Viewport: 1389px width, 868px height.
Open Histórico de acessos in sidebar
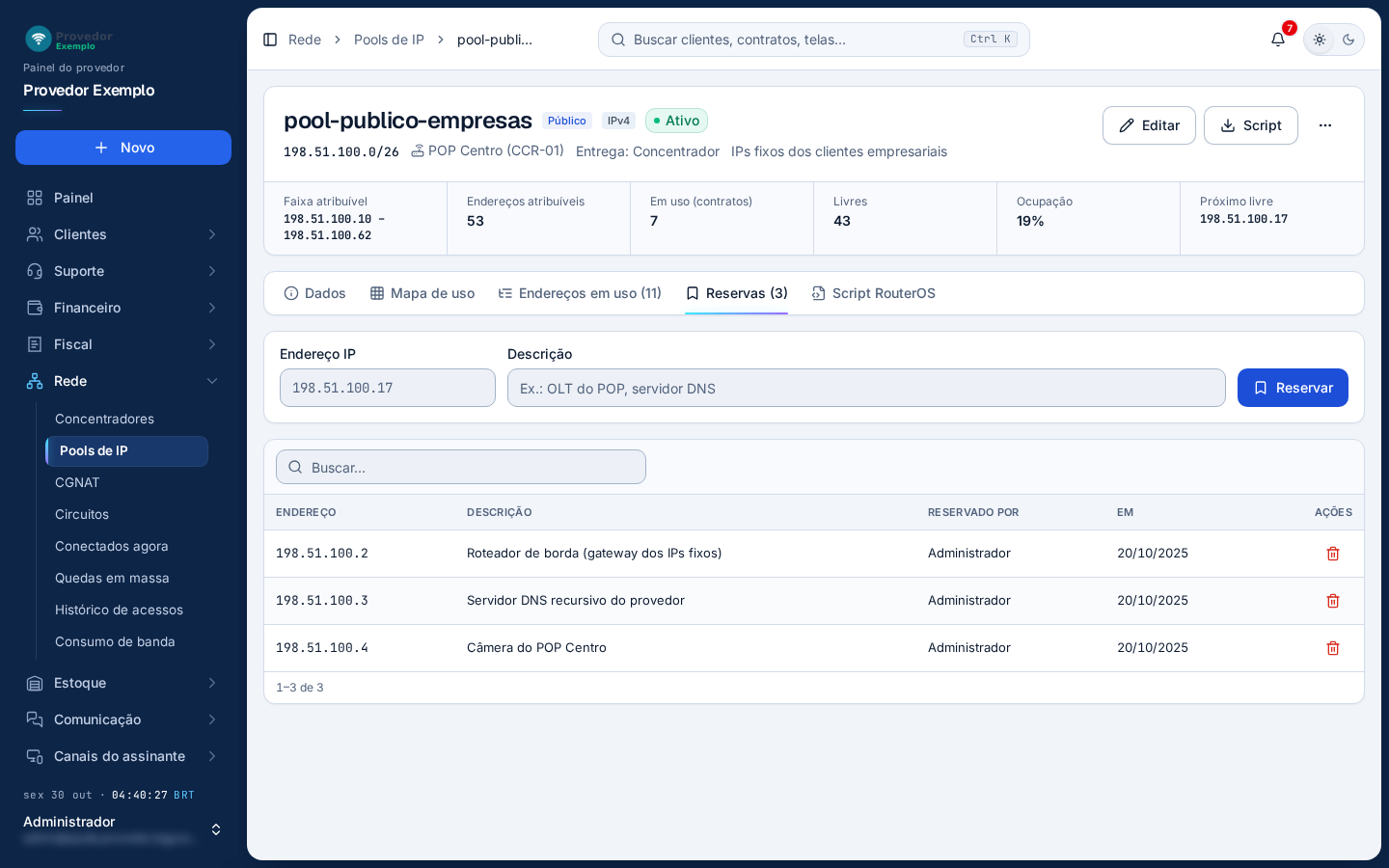[x=126, y=610]
